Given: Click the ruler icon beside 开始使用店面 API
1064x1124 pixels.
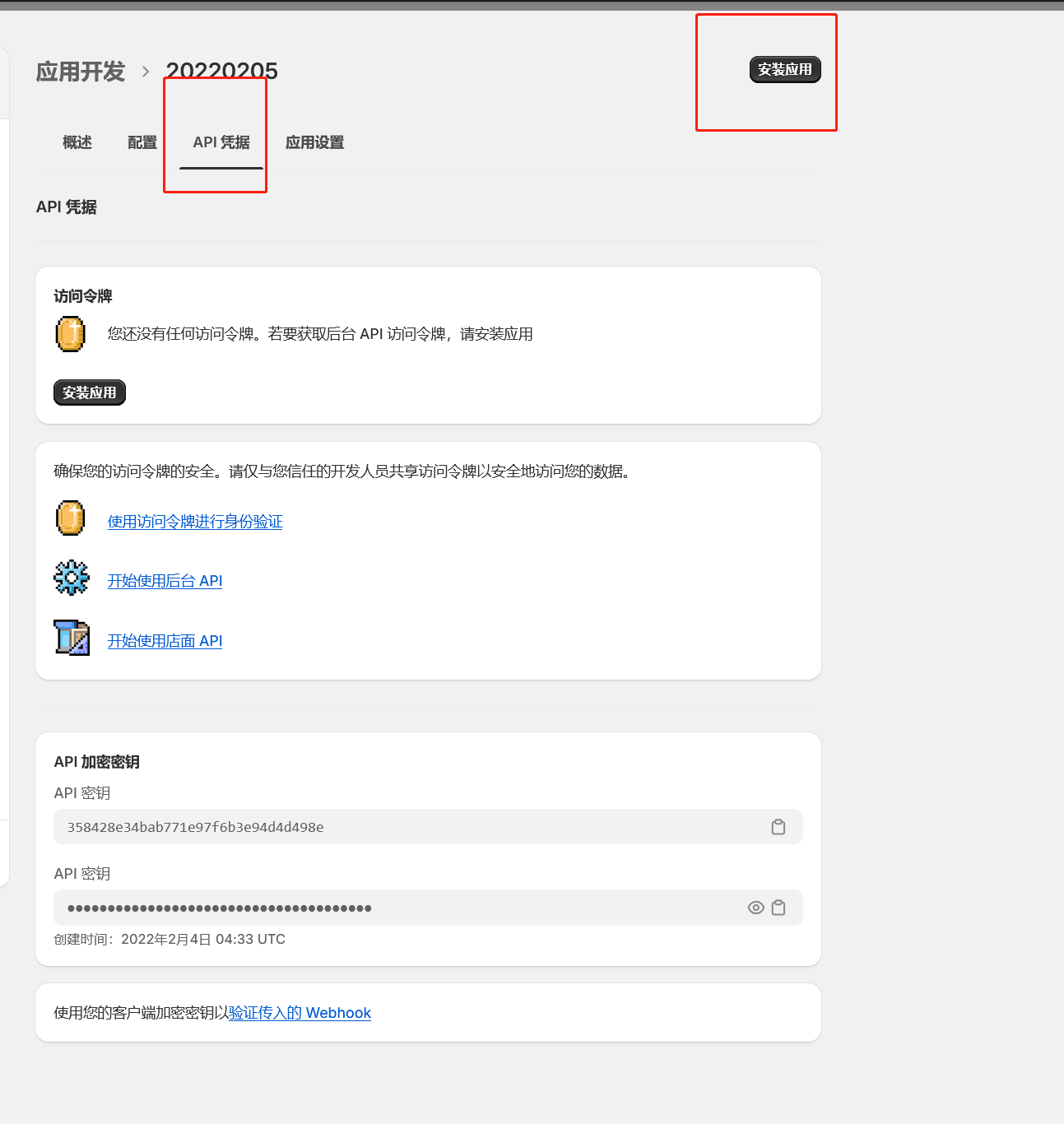Looking at the screenshot, I should (72, 638).
